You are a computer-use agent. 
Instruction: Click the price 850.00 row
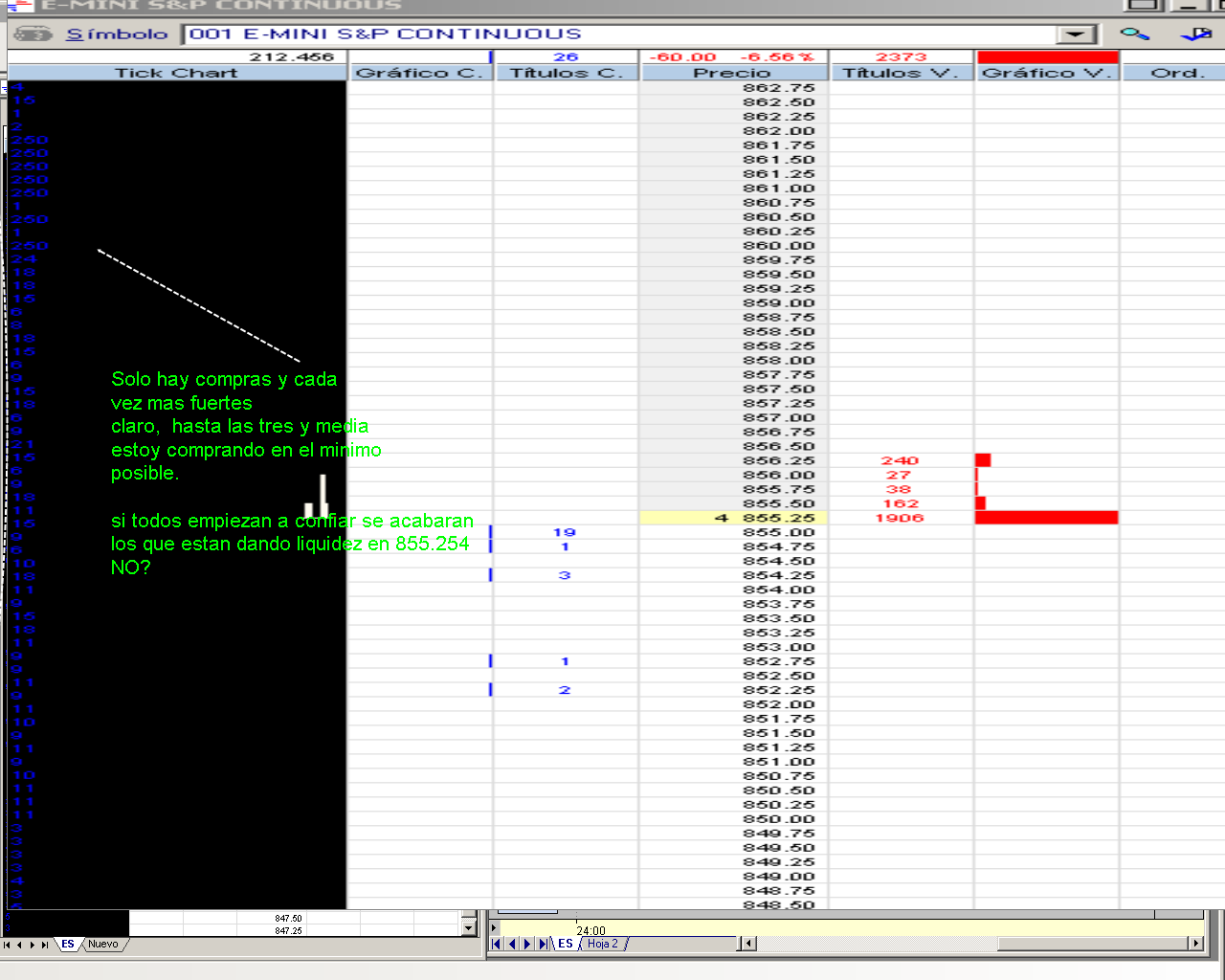779,819
